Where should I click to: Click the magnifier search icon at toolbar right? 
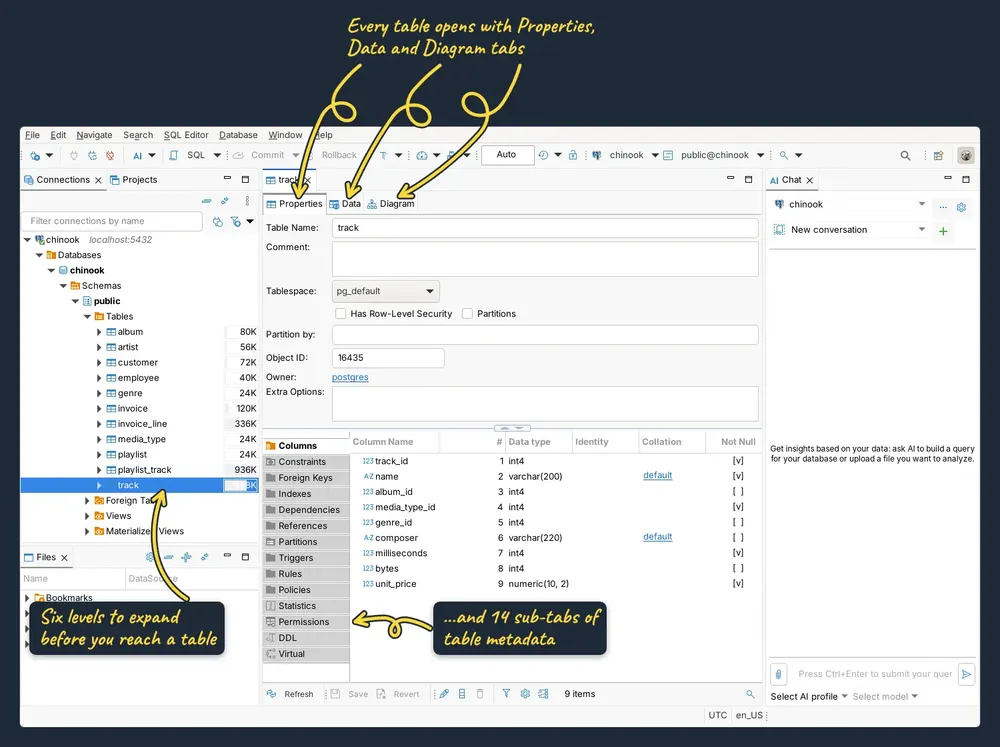[905, 155]
